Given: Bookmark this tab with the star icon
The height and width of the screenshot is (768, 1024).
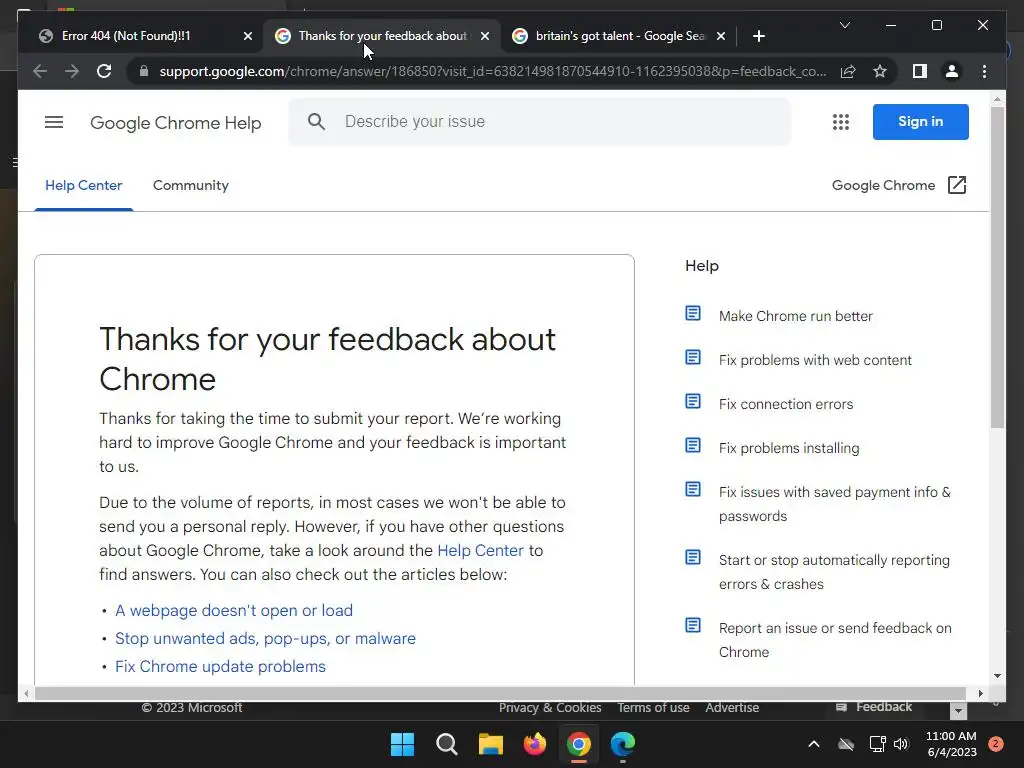Looking at the screenshot, I should tap(880, 71).
